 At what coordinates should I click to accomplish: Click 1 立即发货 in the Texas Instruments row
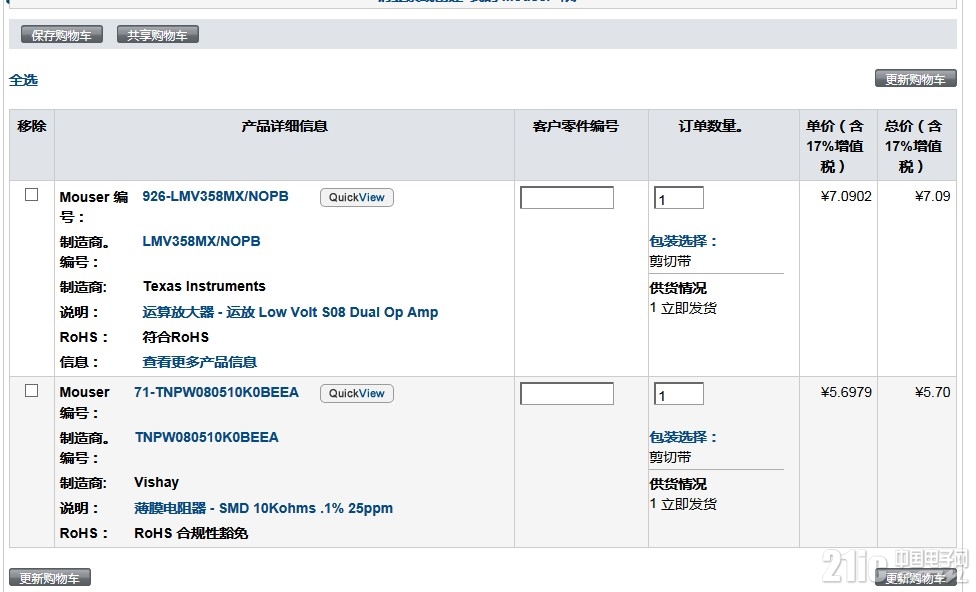683,308
